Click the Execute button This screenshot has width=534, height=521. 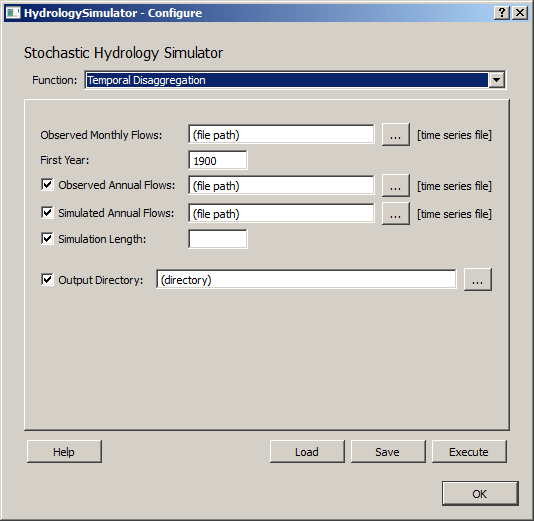coord(469,452)
